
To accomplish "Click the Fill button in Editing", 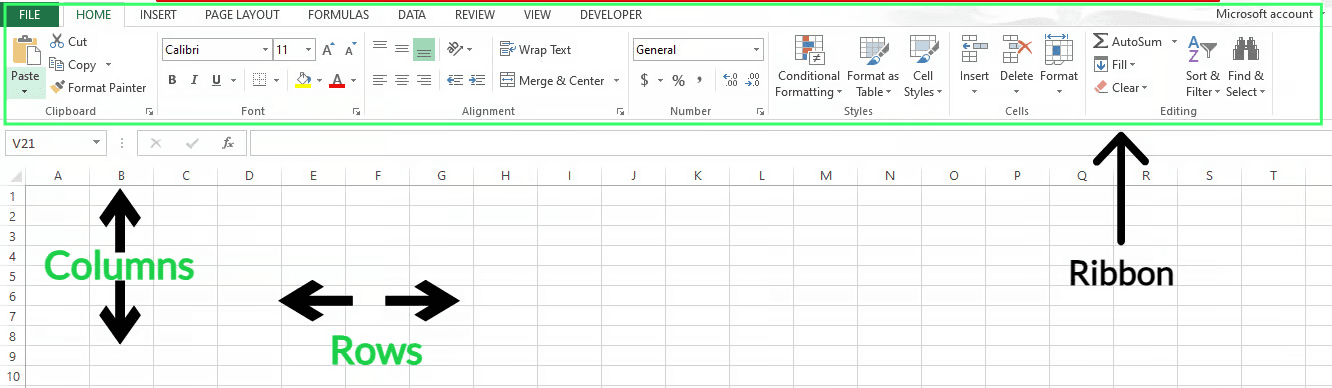I will click(1114, 65).
